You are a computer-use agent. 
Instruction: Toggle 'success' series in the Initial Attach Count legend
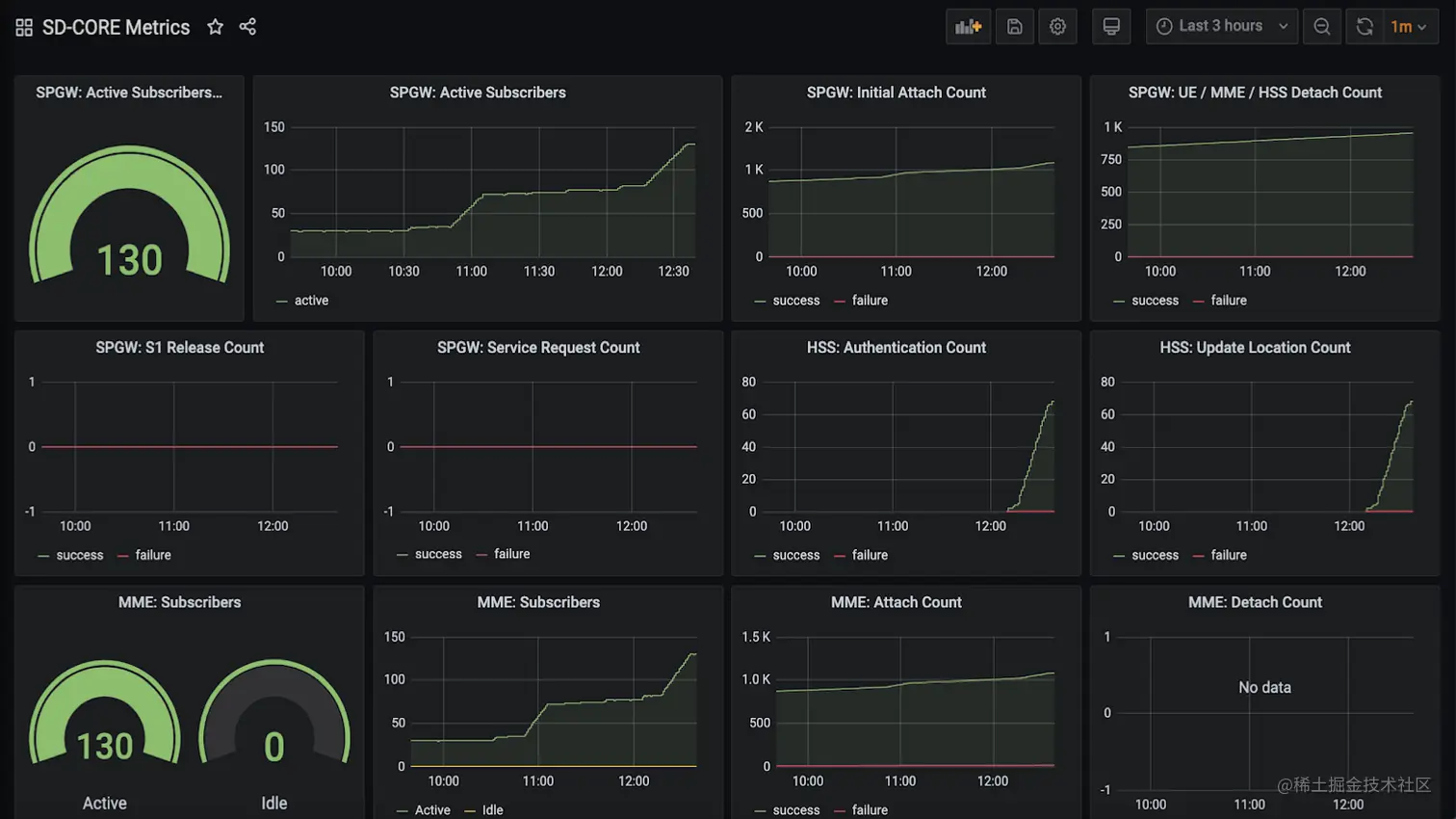pyautogui.click(x=796, y=301)
